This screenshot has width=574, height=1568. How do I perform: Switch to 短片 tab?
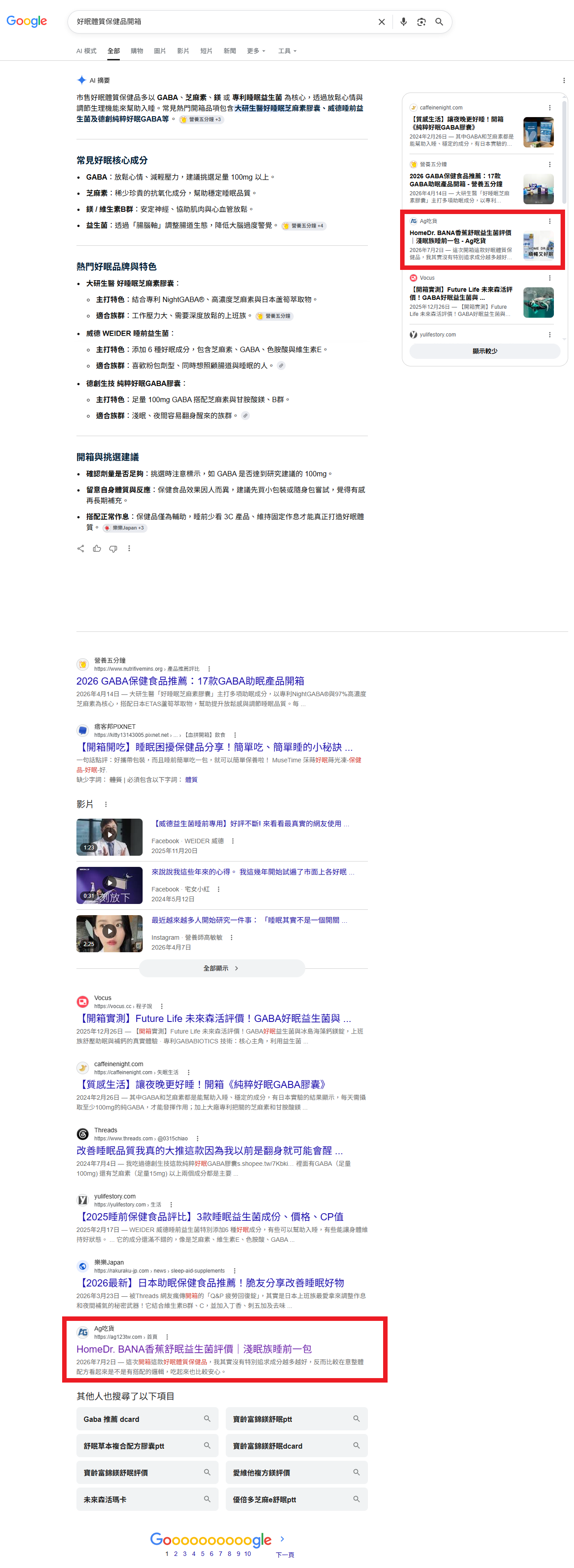tap(207, 51)
